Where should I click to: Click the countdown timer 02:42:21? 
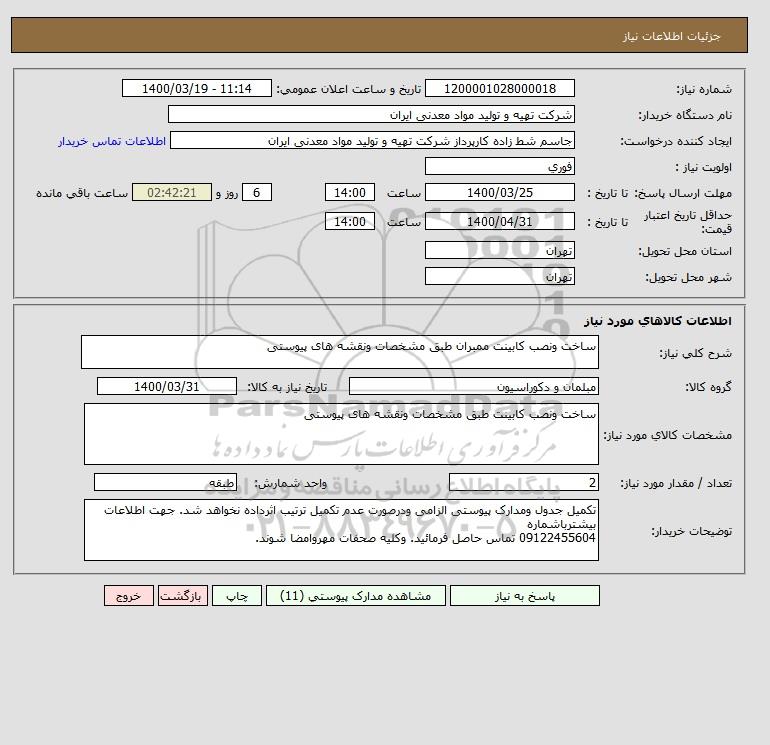[172, 193]
